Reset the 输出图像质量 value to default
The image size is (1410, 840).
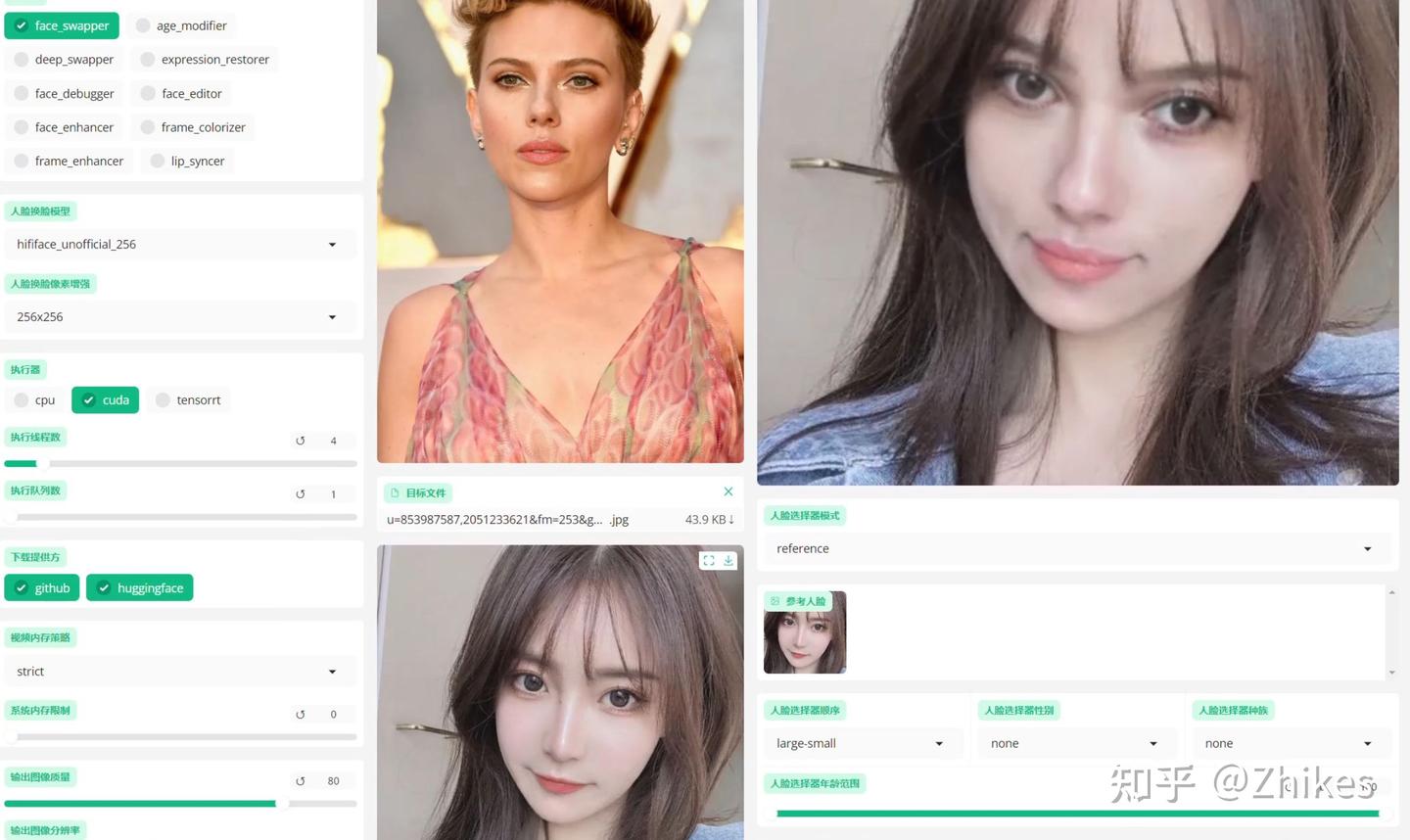tap(301, 780)
